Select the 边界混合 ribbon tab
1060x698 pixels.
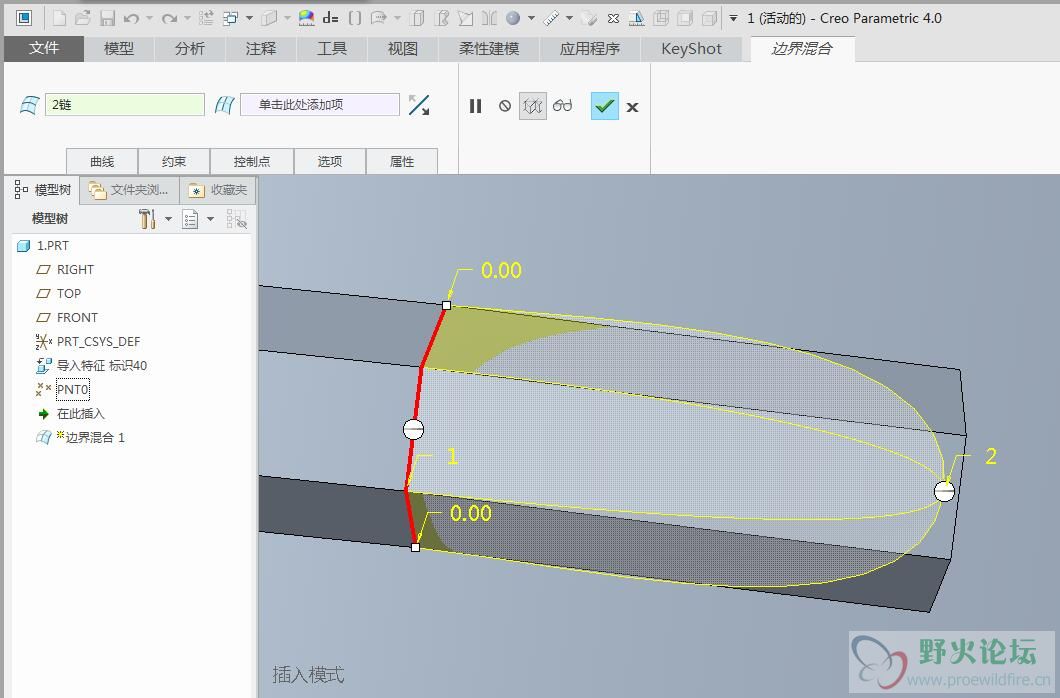(x=802, y=49)
